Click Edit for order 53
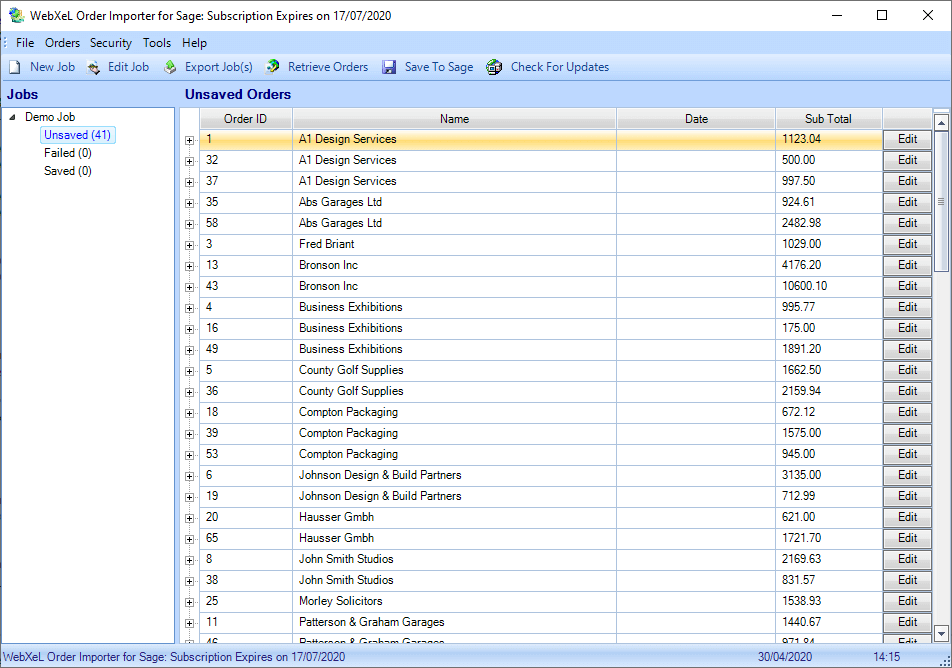The width and height of the screenshot is (952, 668). point(907,454)
